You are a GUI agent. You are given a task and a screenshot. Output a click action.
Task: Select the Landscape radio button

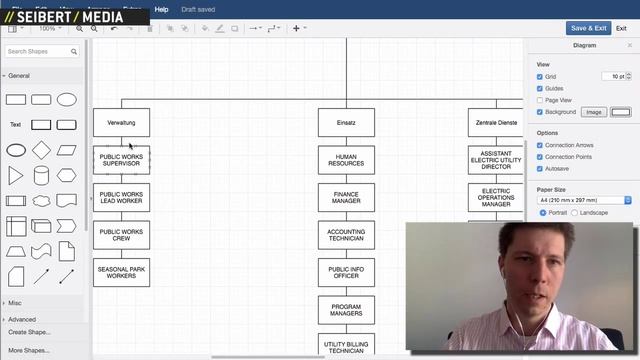tap(574, 213)
